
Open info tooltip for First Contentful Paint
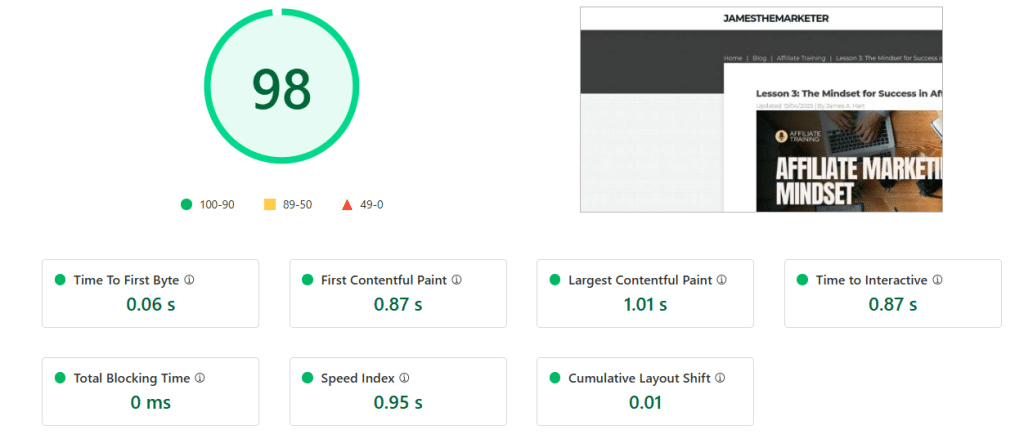click(456, 280)
